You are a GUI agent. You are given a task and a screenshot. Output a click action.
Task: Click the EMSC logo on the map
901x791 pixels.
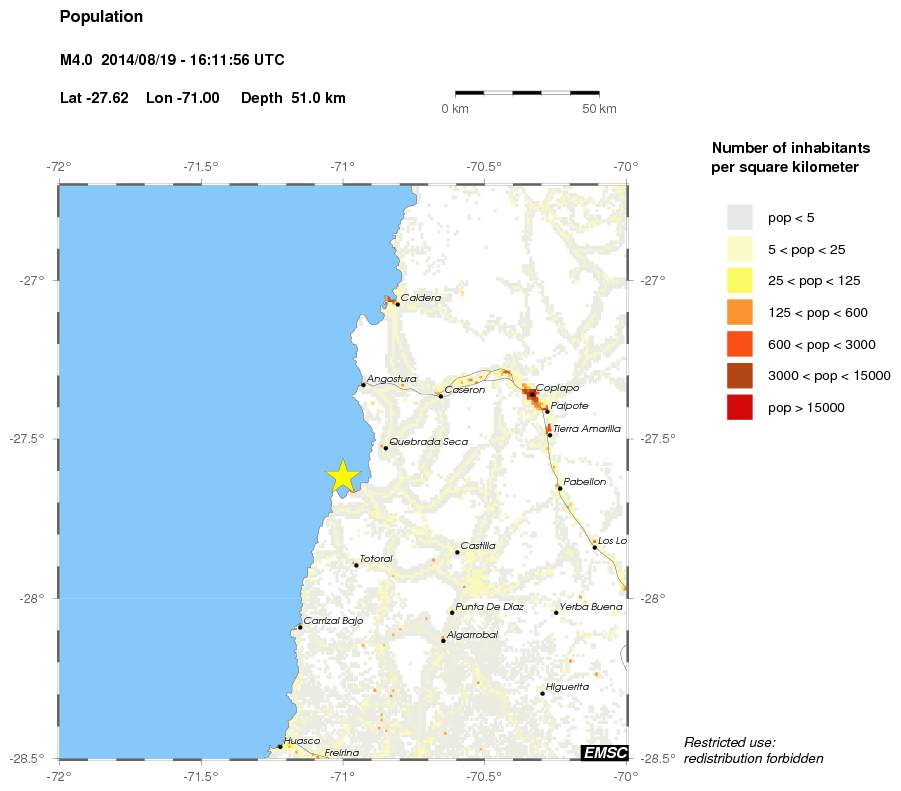[x=604, y=752]
